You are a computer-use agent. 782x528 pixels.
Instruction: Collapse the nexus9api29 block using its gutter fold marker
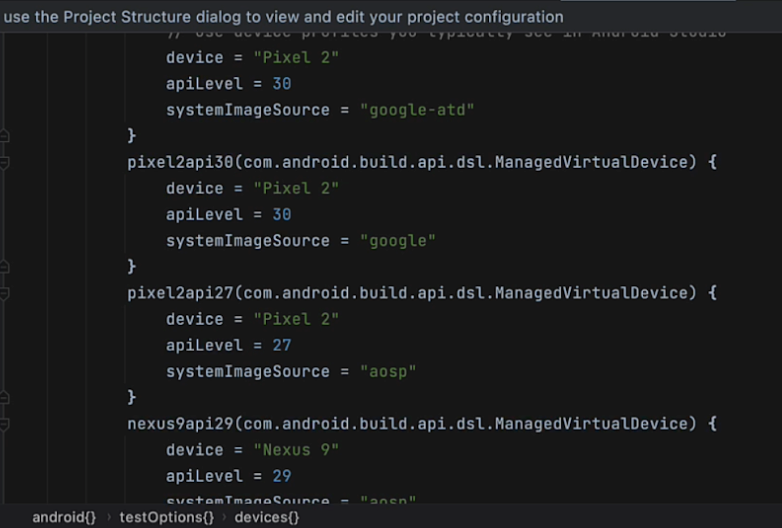pyautogui.click(x=4, y=424)
